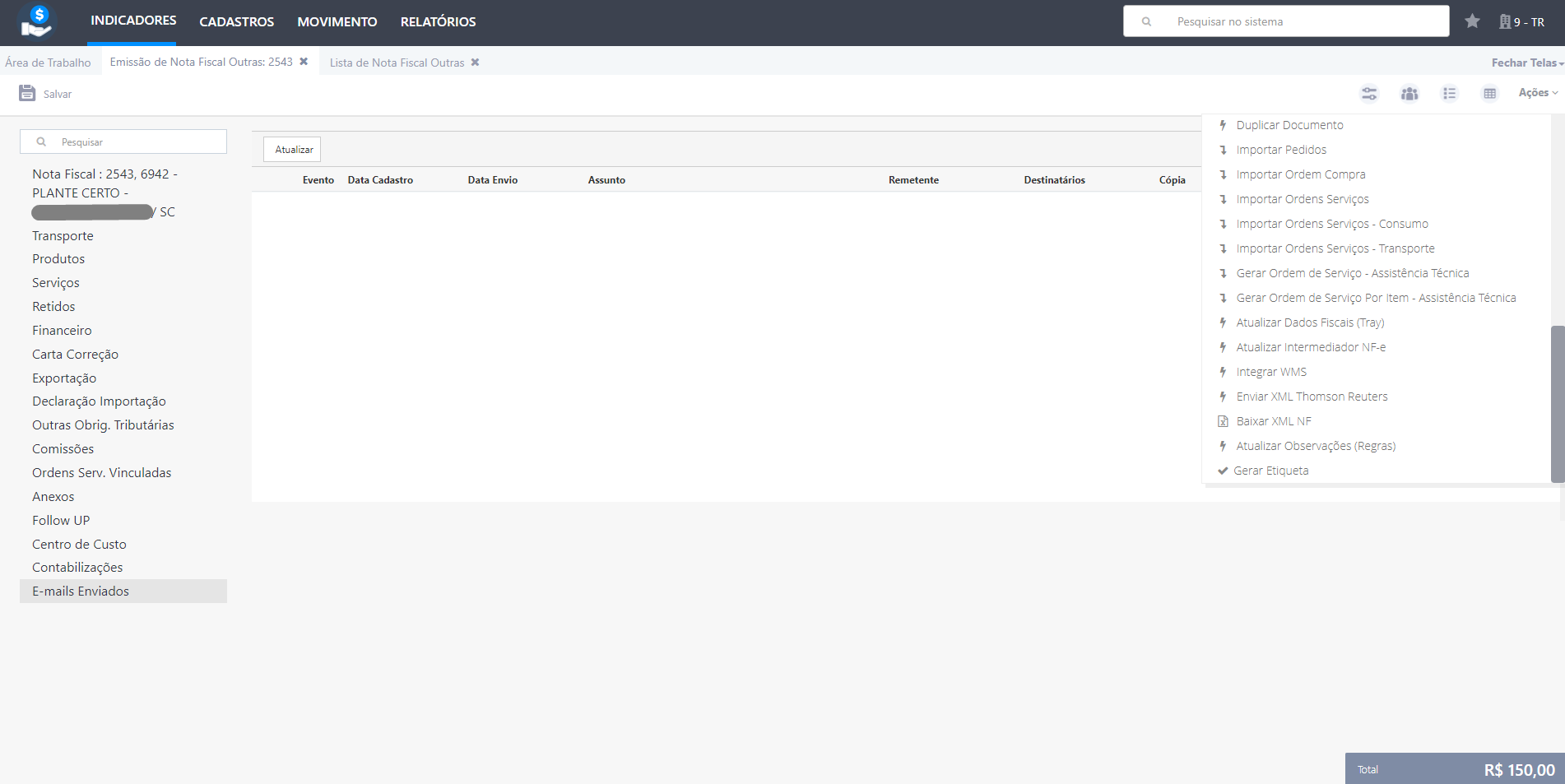
Task: Click the checkmark icon beside Gerar Etiqueta
Action: 1223,471
